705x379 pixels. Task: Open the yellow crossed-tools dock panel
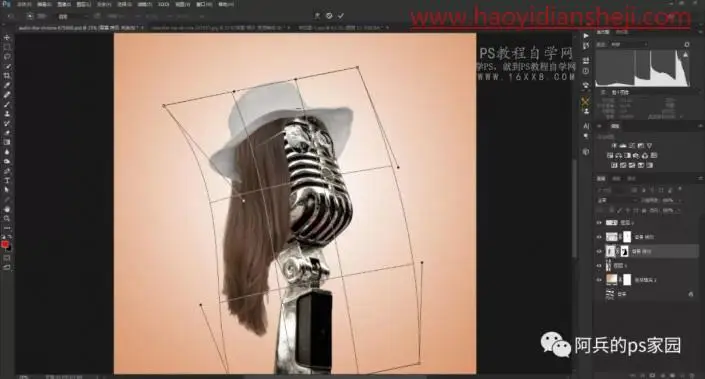pos(585,102)
